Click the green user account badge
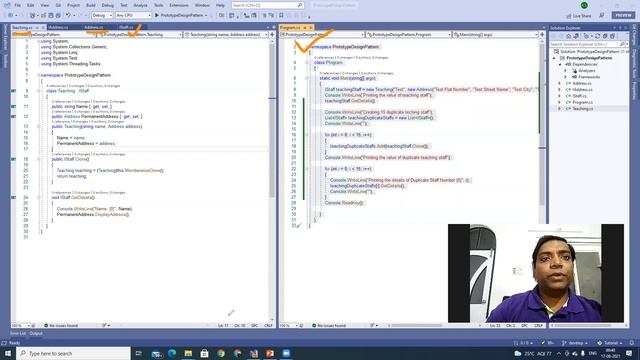Screen dimensions: 640x360 (584, 5)
